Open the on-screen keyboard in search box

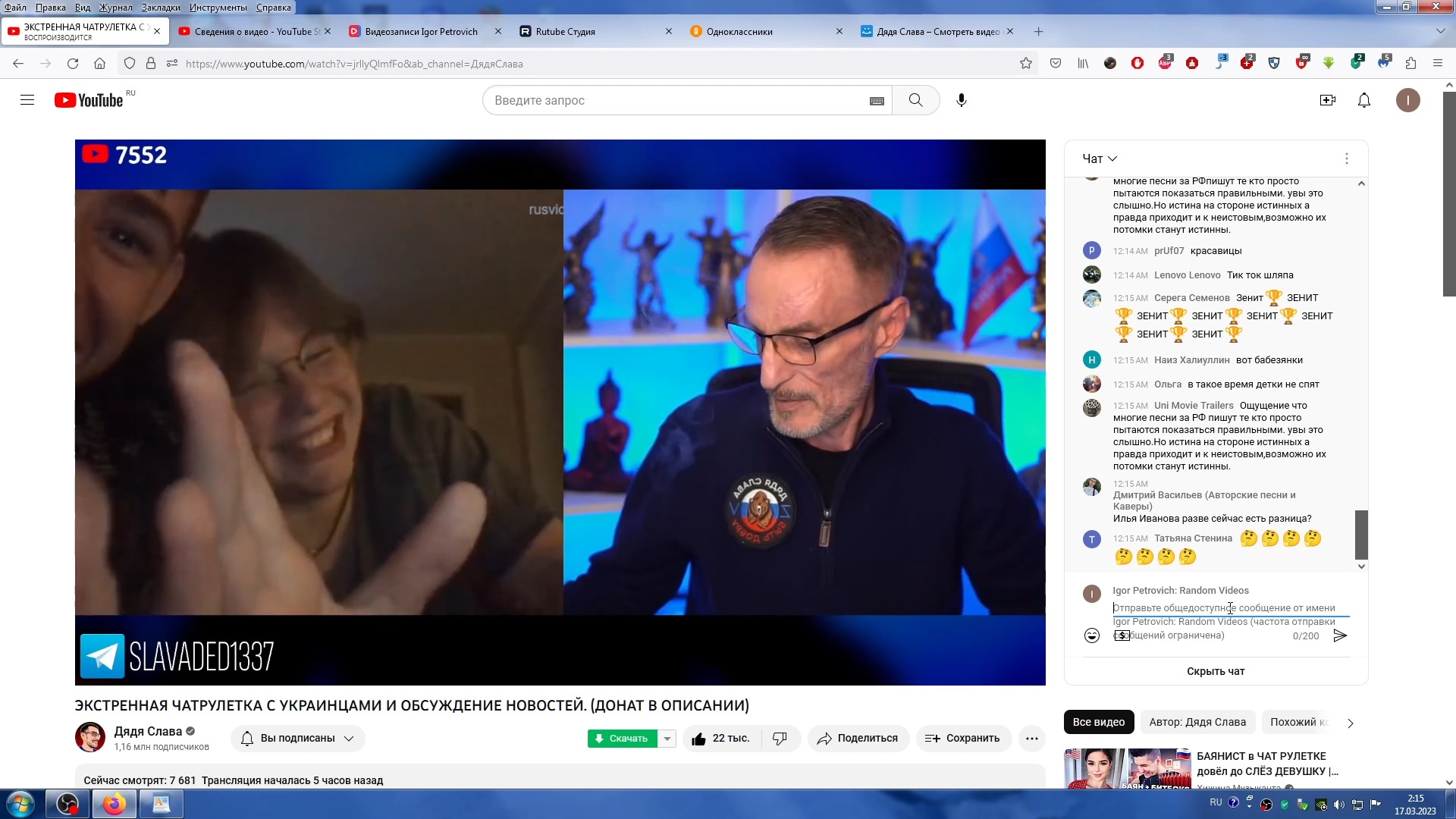[x=877, y=101]
